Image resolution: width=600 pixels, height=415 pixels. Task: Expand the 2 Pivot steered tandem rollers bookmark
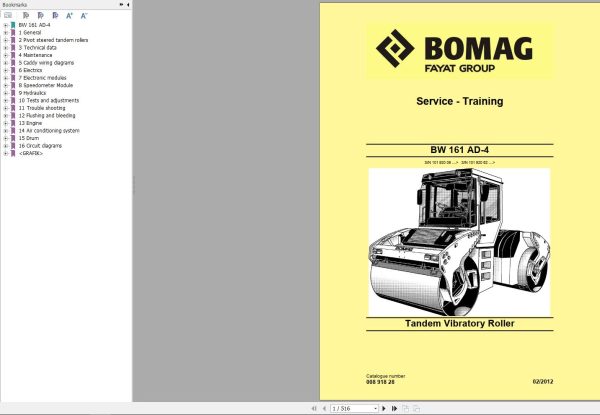pos(6,40)
